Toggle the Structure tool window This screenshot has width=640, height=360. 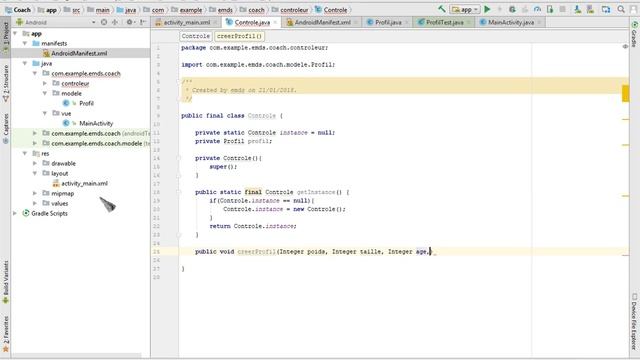point(5,83)
